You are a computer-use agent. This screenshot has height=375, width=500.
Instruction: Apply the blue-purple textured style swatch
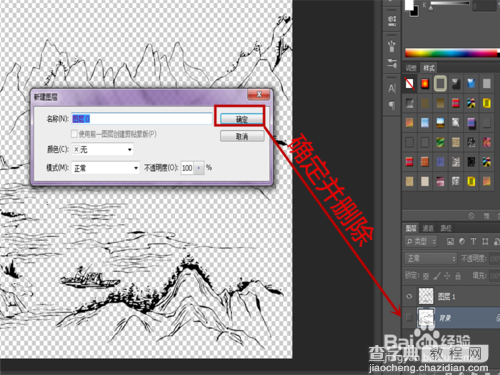coord(440,162)
